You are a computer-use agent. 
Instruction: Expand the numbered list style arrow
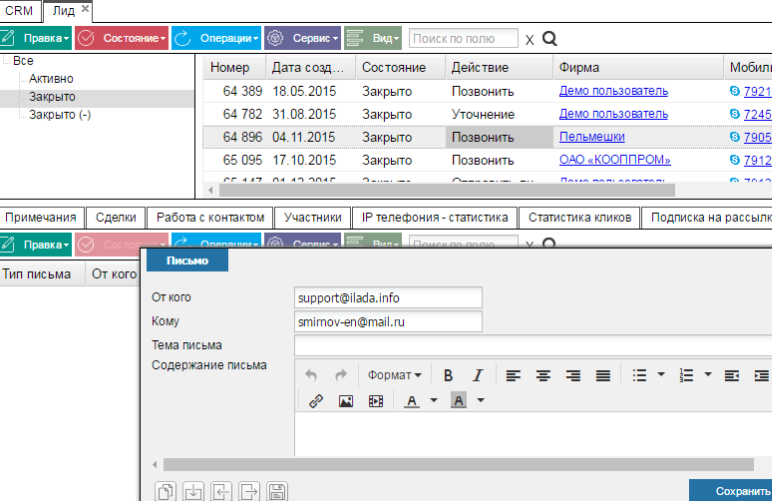(708, 375)
